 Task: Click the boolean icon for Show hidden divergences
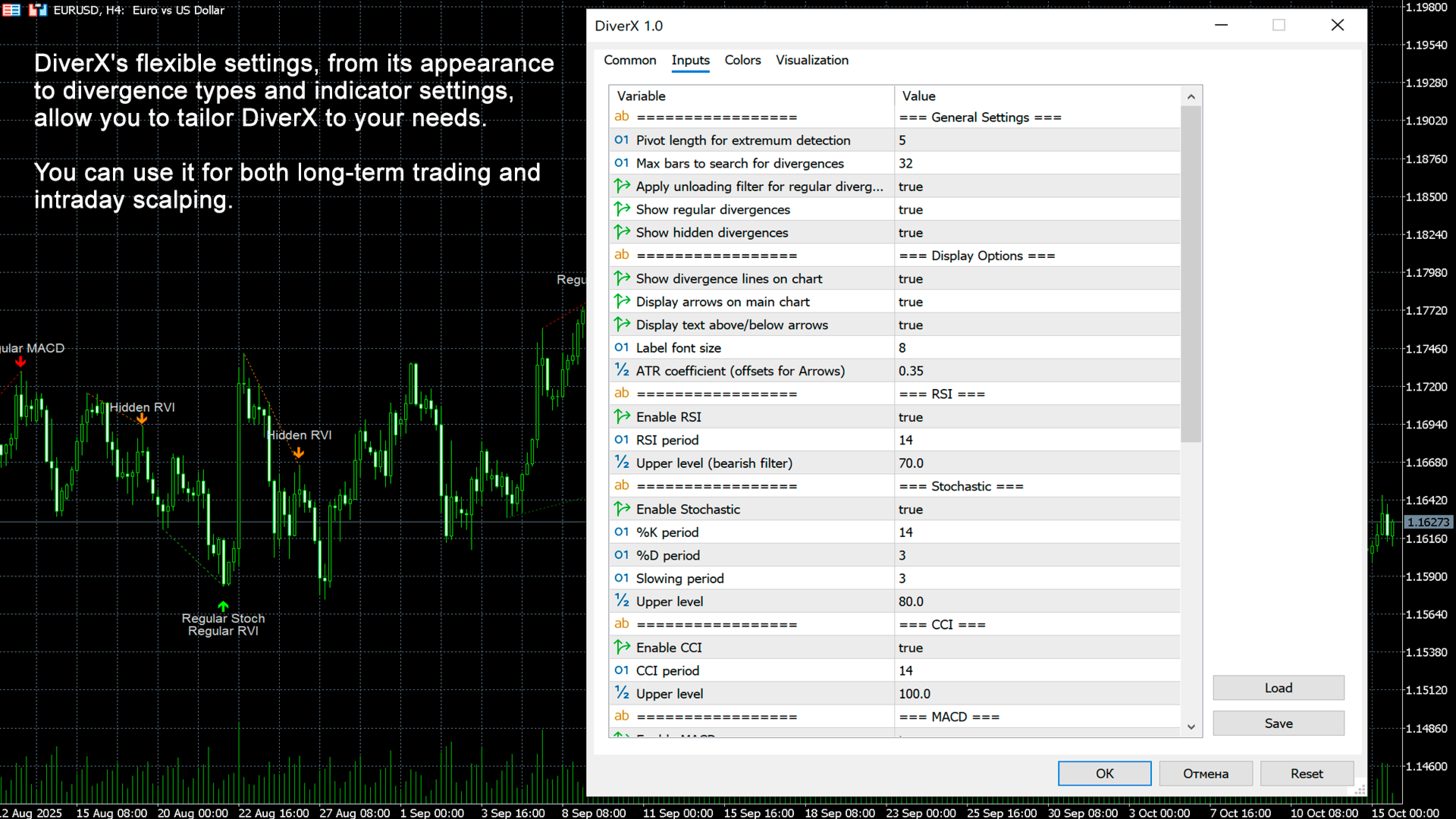point(622,233)
